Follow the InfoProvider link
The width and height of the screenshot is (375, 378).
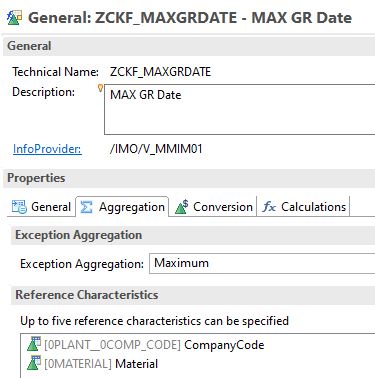(47, 149)
